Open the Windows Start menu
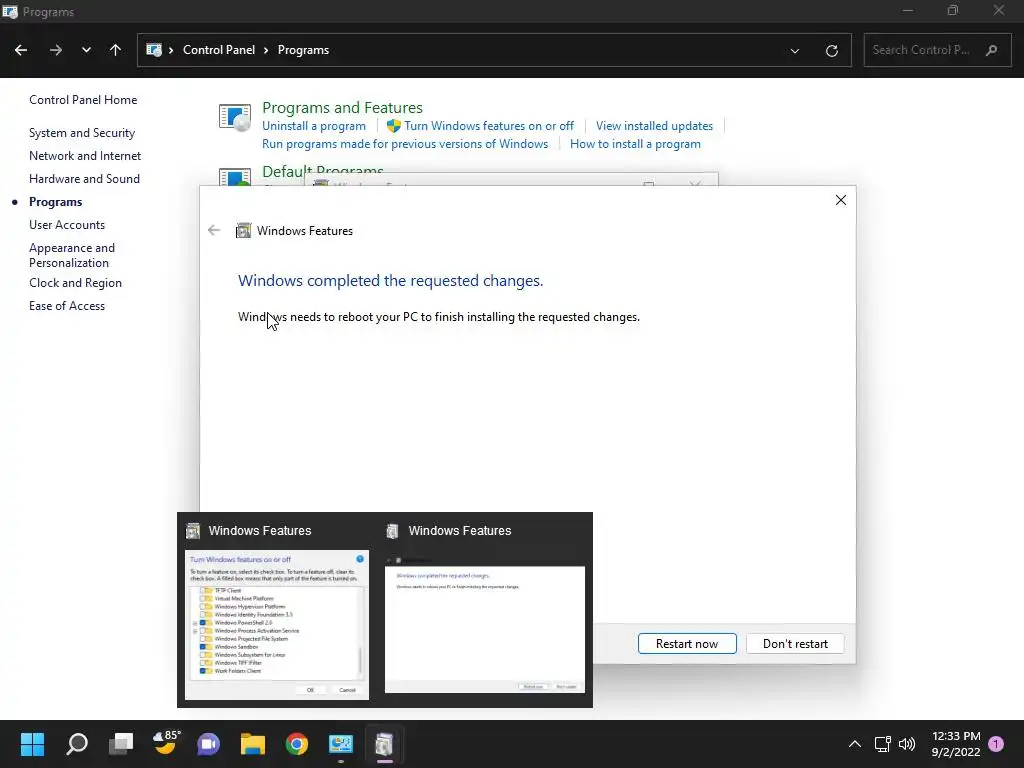 tap(32, 744)
